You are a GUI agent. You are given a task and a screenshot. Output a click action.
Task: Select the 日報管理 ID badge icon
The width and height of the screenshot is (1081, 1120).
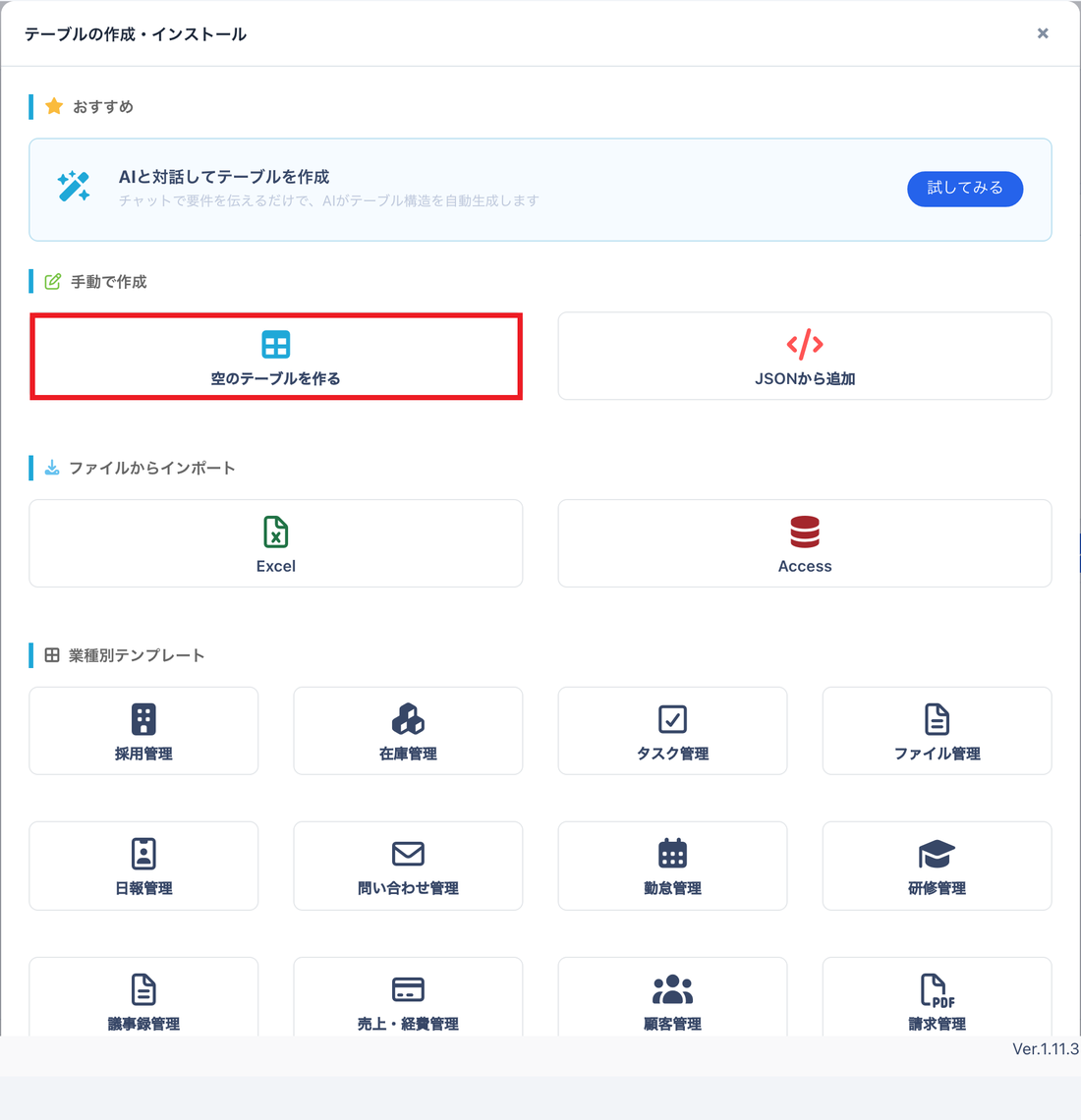[143, 854]
